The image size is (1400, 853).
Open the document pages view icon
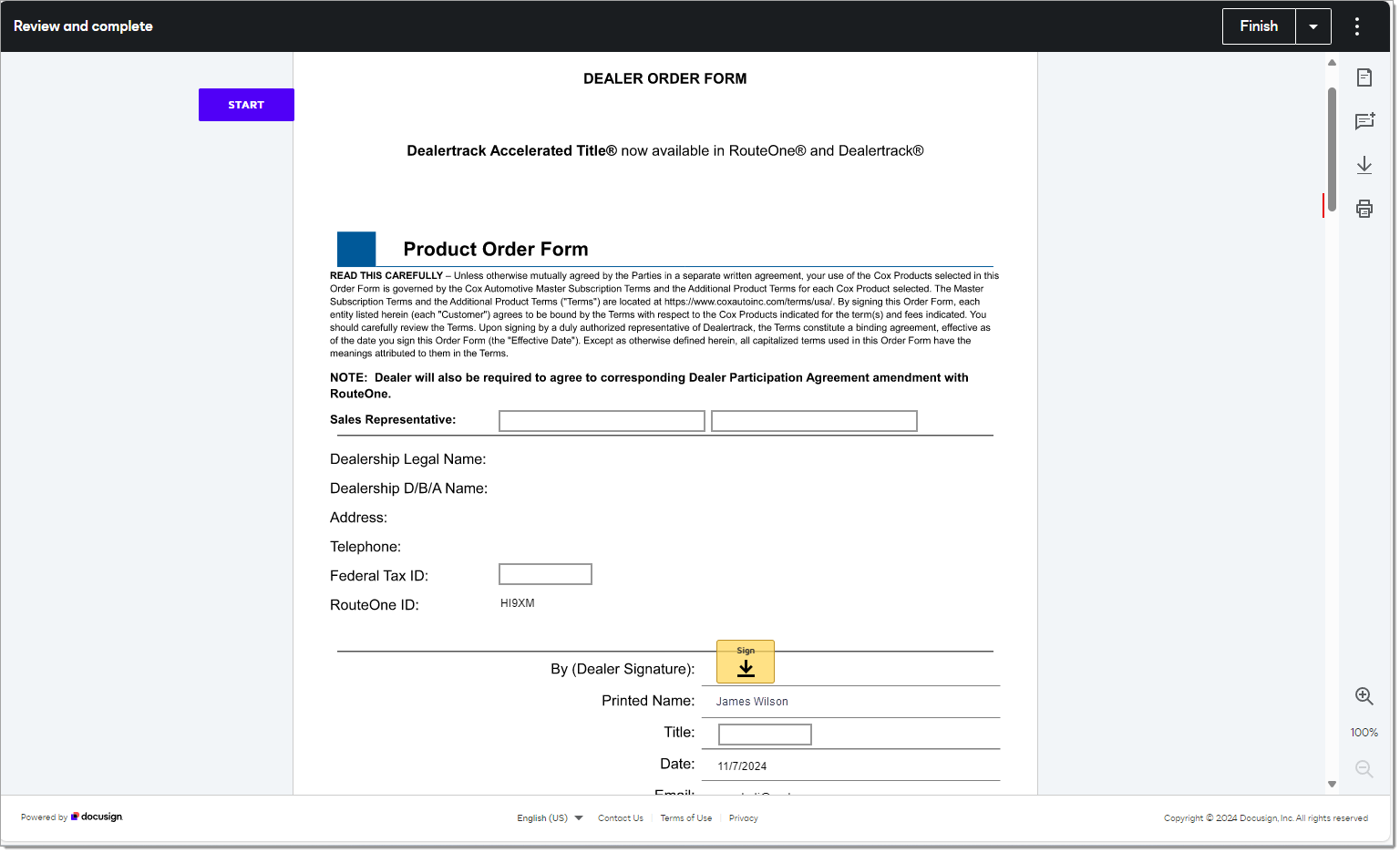1364,77
